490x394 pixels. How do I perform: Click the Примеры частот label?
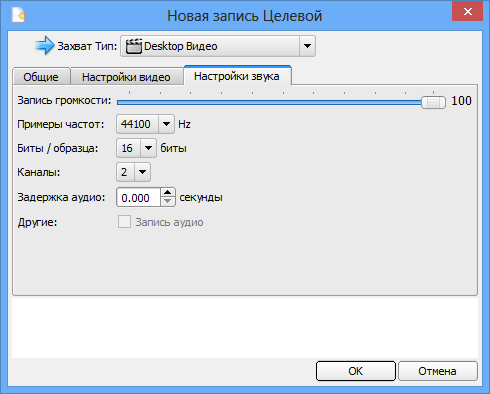(61, 124)
